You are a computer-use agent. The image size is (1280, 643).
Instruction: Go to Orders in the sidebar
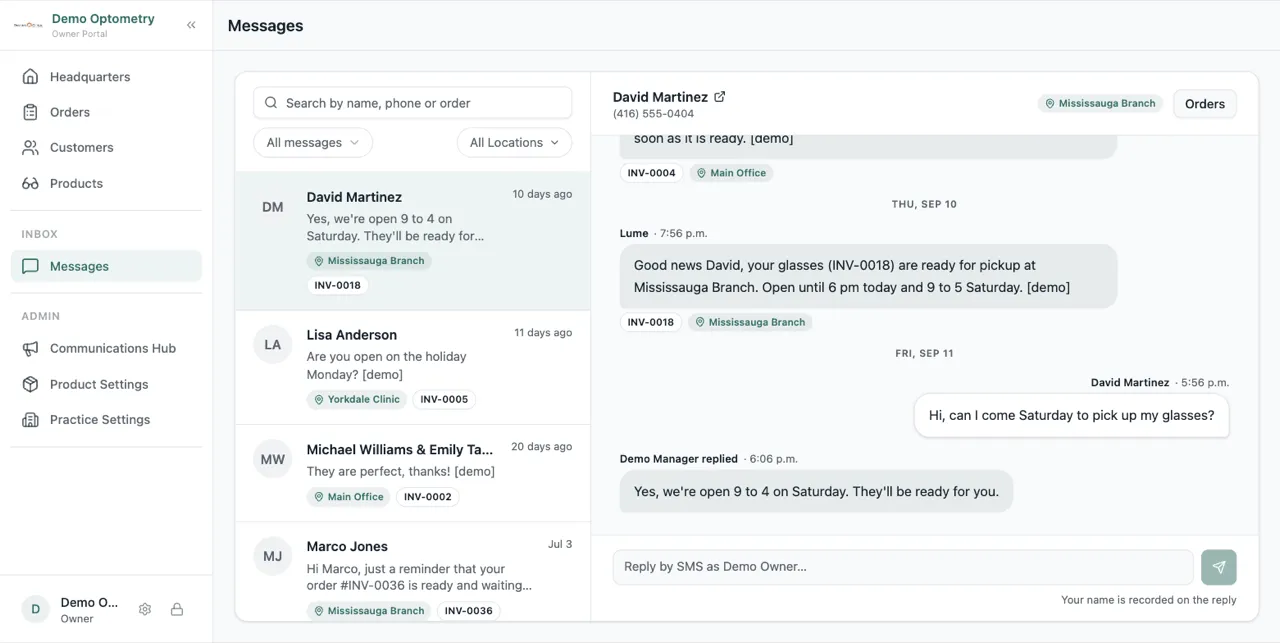(x=106, y=112)
